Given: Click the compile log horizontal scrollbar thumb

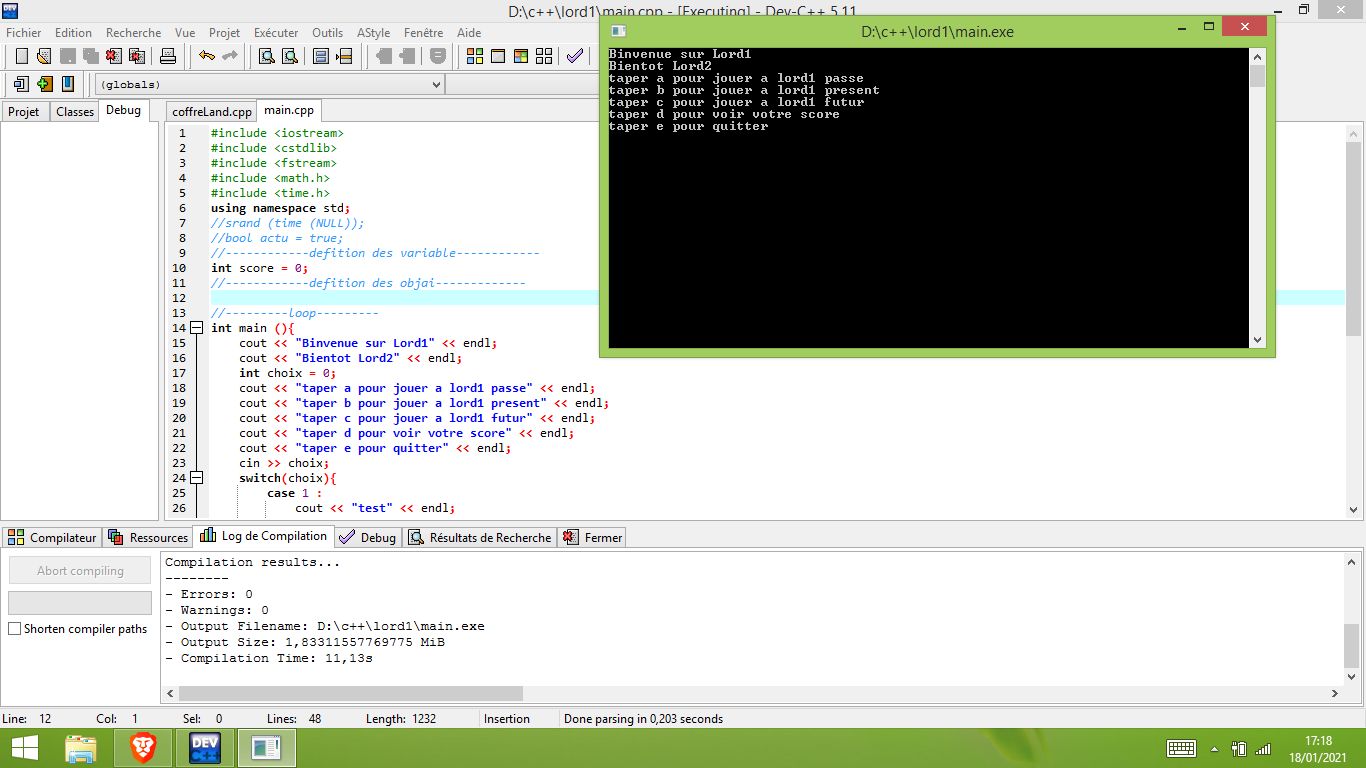Looking at the screenshot, I should [x=350, y=693].
